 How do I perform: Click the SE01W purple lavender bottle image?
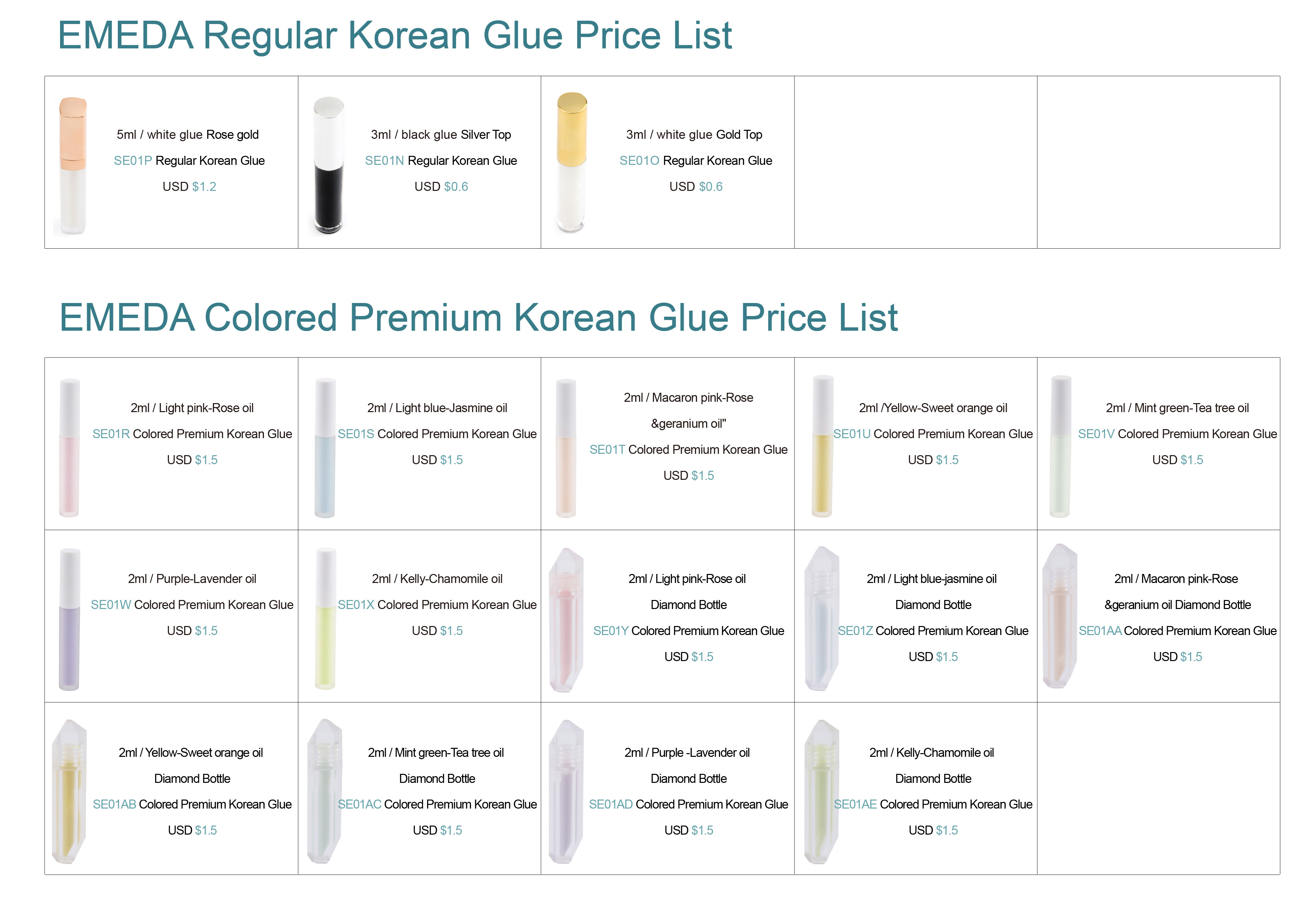[69, 619]
